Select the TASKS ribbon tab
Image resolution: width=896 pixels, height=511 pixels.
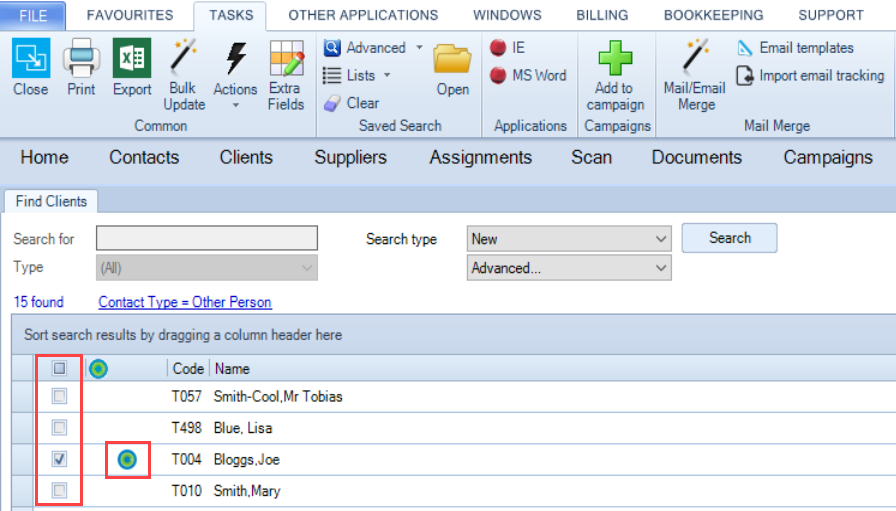(231, 15)
